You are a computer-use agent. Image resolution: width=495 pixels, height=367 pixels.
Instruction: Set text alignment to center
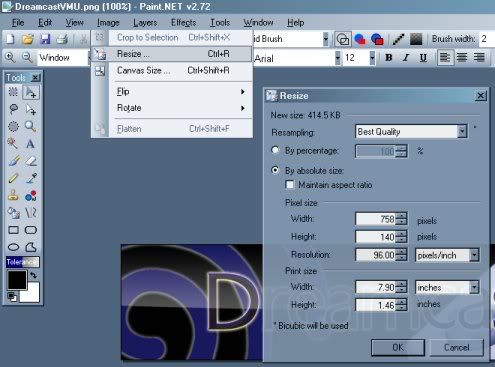tap(462, 58)
